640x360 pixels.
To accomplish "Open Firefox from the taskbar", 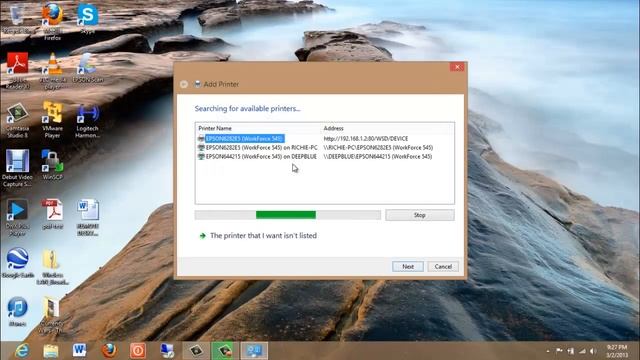I will (x=109, y=351).
